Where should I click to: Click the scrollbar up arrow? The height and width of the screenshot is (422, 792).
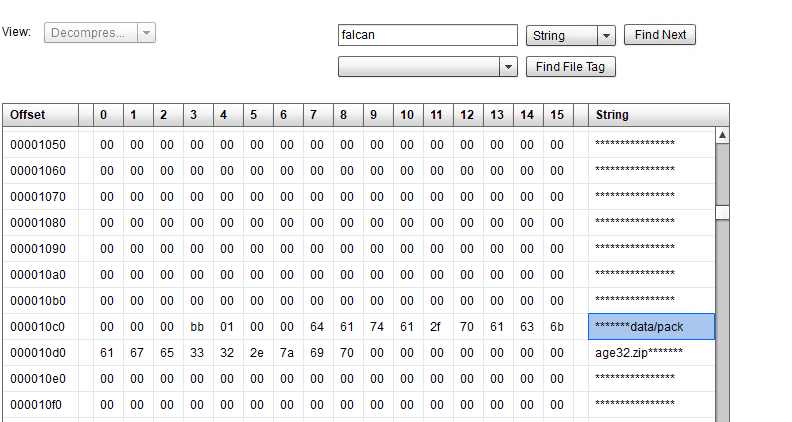click(722, 135)
